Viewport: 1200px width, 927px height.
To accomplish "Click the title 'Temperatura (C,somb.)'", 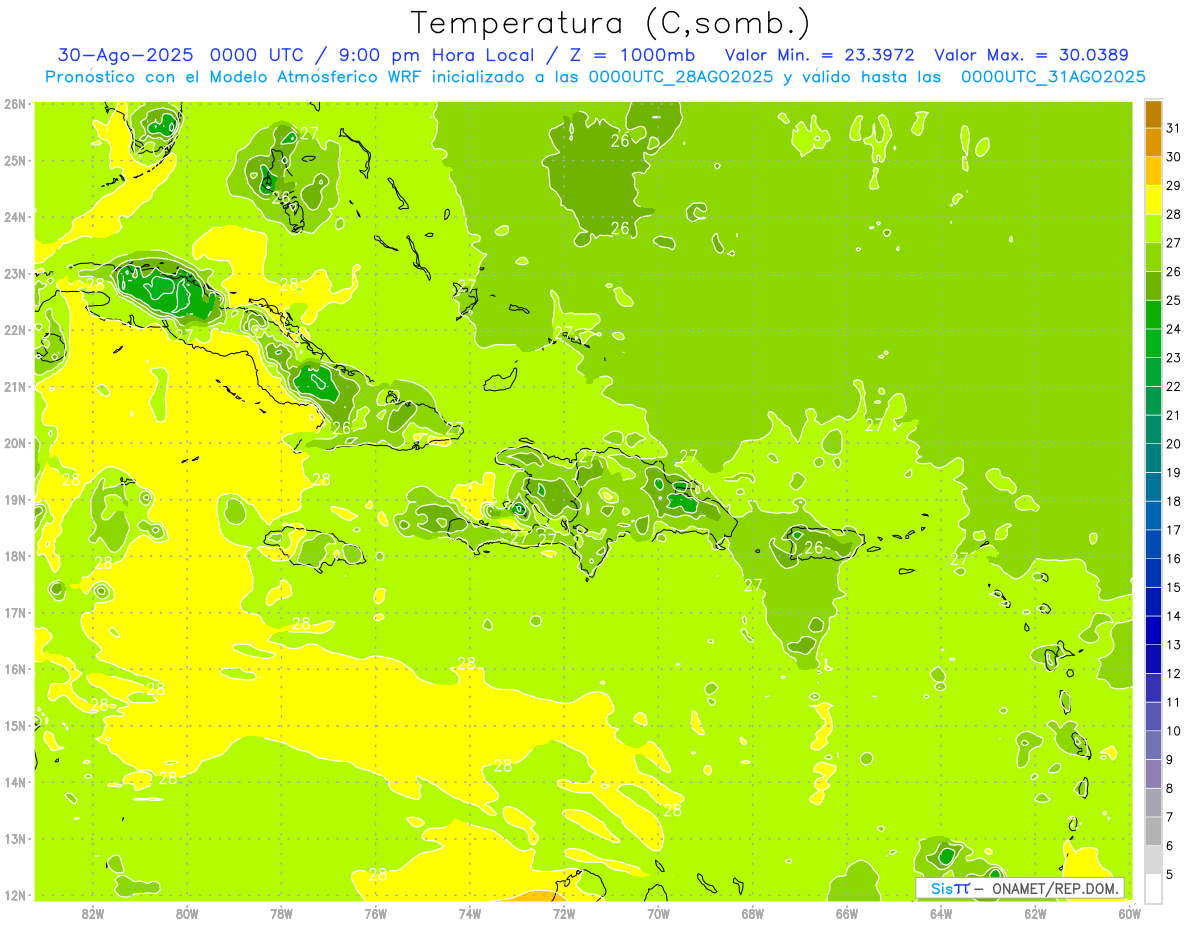I will [611, 23].
